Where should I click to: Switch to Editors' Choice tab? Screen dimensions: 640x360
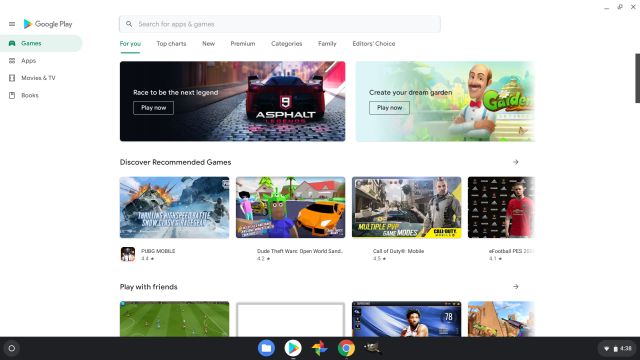pyautogui.click(x=374, y=44)
